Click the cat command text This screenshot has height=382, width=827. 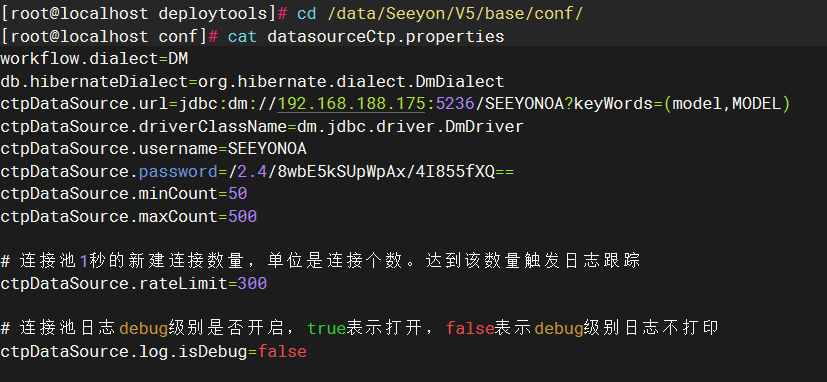(x=243, y=36)
